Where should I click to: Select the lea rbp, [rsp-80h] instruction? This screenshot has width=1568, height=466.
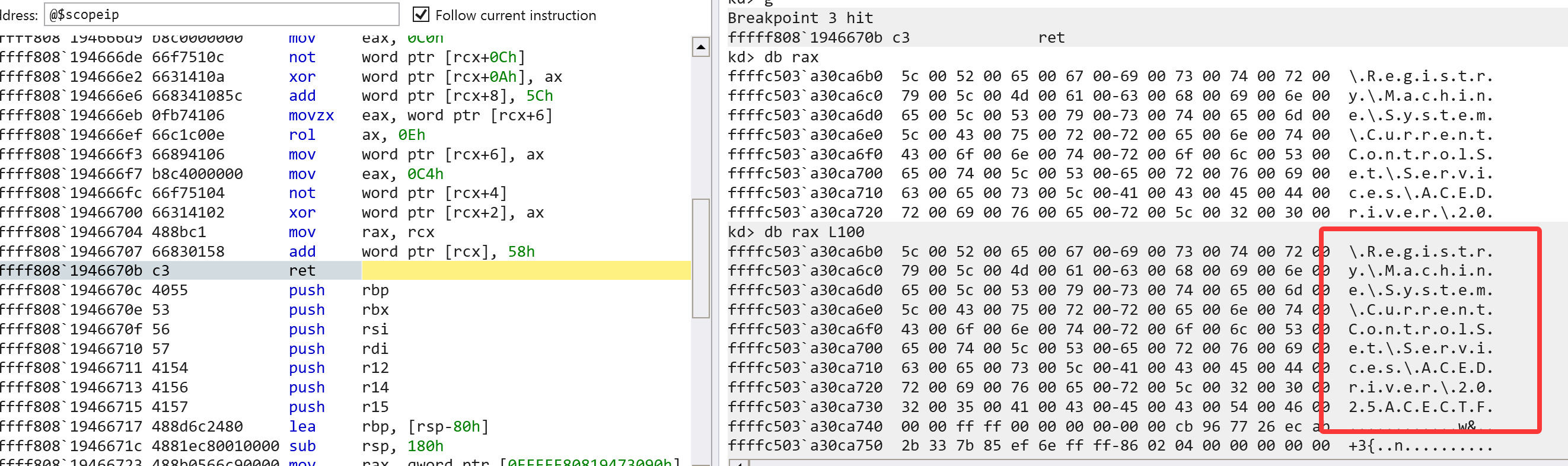tap(388, 426)
